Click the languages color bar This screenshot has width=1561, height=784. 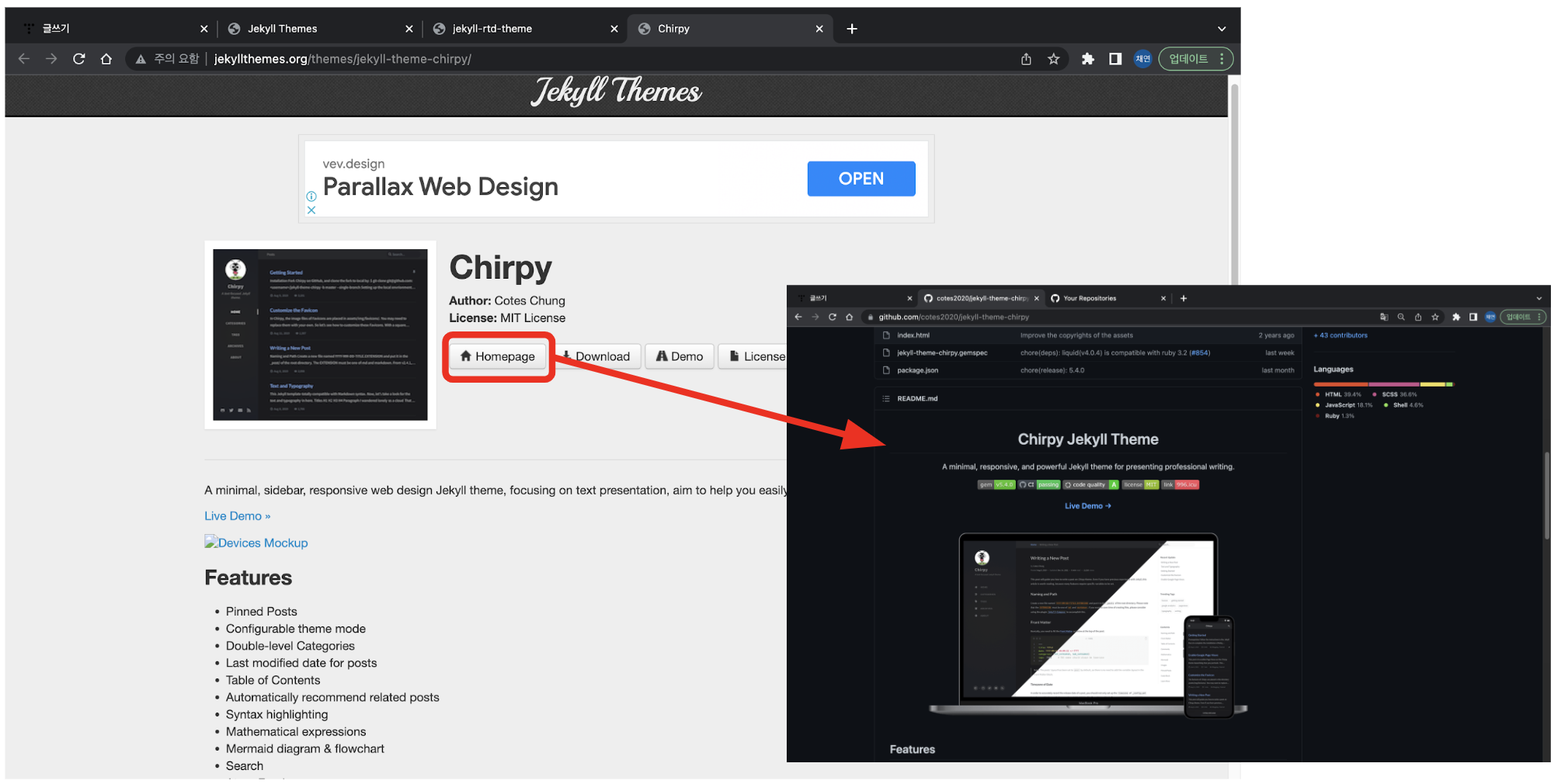pos(1383,384)
